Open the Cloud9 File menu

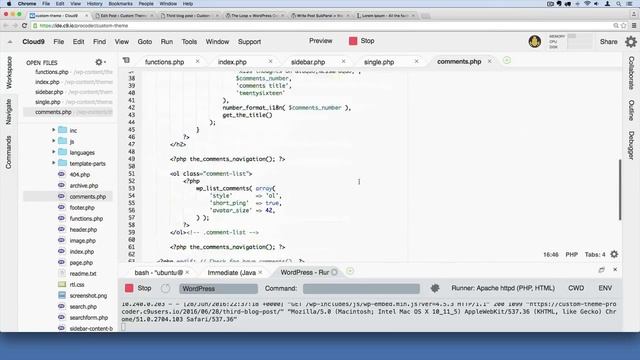coord(59,42)
